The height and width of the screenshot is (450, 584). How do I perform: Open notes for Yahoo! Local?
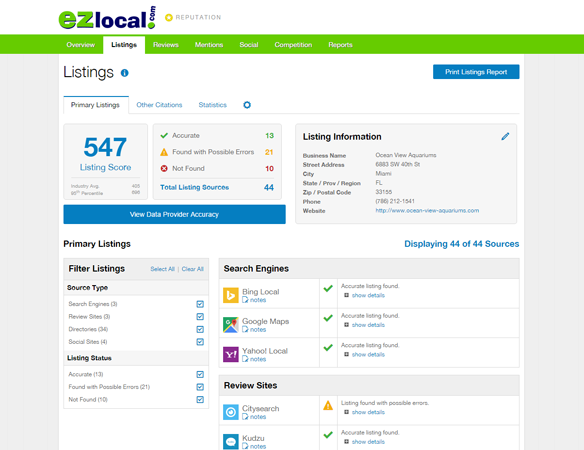click(254, 359)
